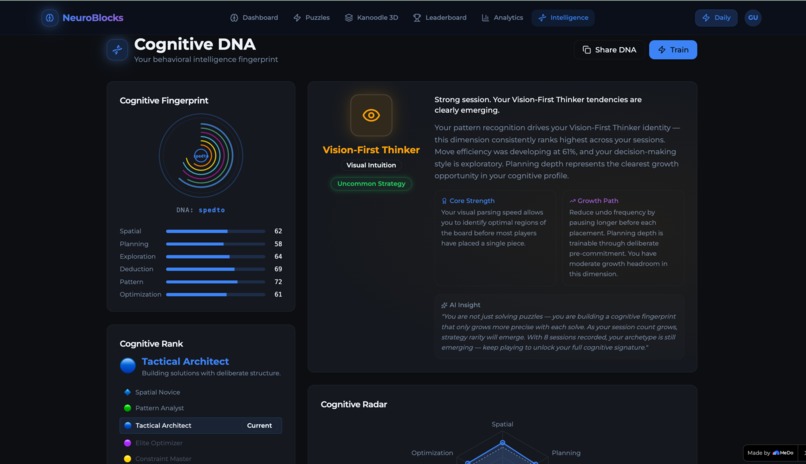The image size is (806, 464).
Task: Click the Growth Path heading
Action: 598,201
